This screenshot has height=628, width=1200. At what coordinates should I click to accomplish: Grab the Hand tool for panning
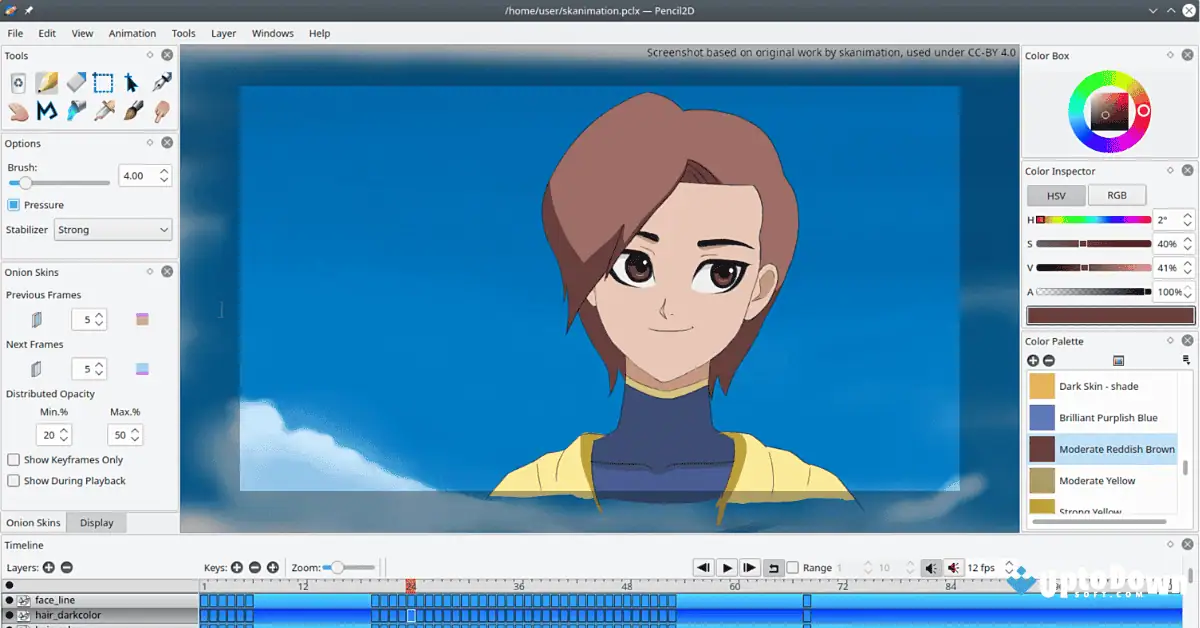pyautogui.click(x=18, y=110)
